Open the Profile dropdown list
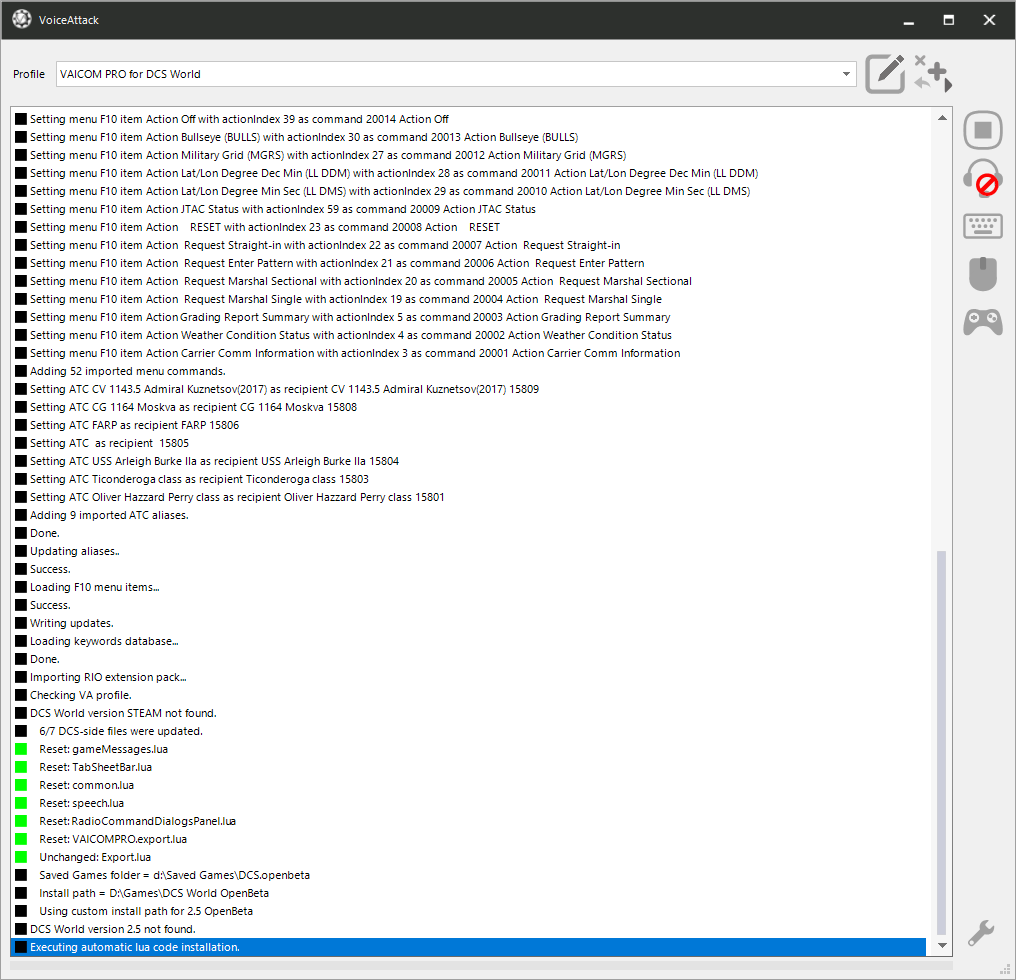This screenshot has height=980, width=1016. click(846, 74)
